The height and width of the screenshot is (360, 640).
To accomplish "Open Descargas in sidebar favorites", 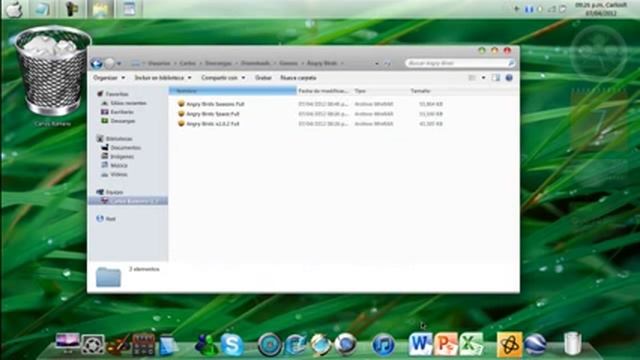I will click(x=122, y=121).
